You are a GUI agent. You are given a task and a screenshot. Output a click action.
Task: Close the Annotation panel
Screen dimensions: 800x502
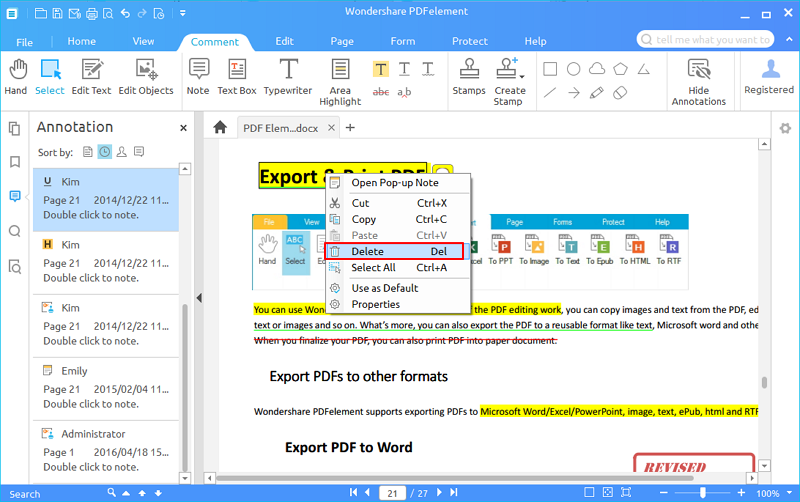tap(184, 128)
